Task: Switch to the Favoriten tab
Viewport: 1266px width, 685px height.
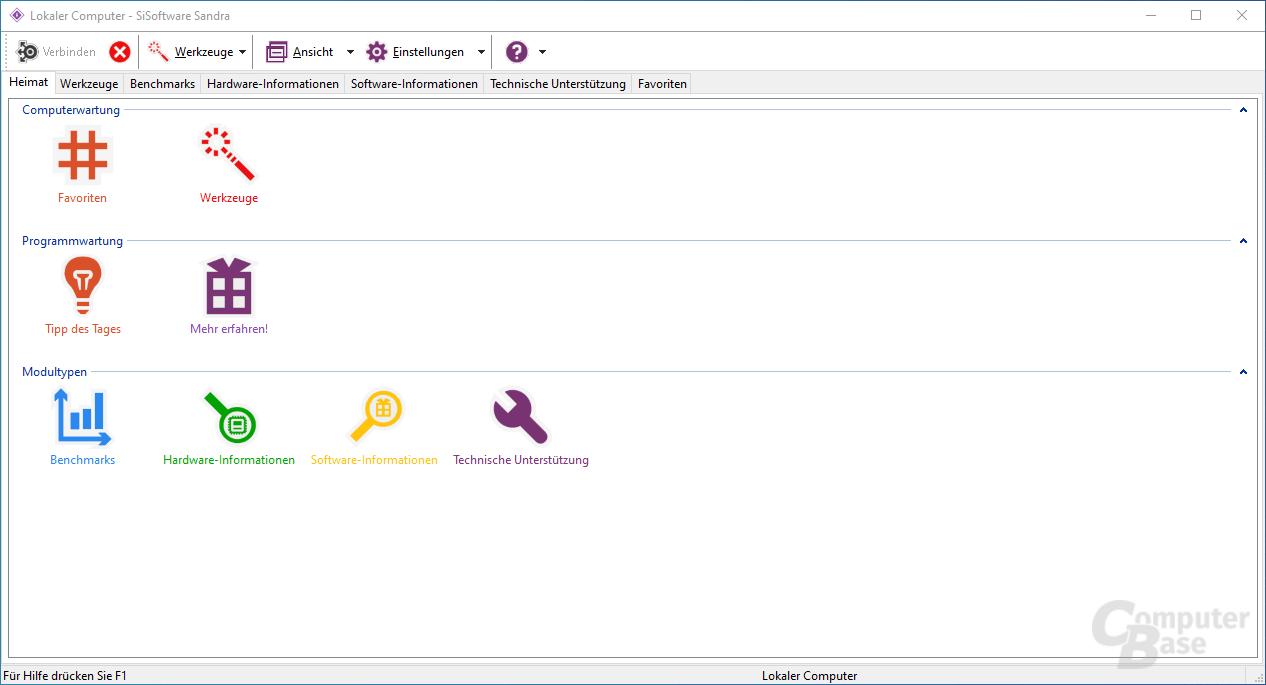Action: tap(661, 83)
